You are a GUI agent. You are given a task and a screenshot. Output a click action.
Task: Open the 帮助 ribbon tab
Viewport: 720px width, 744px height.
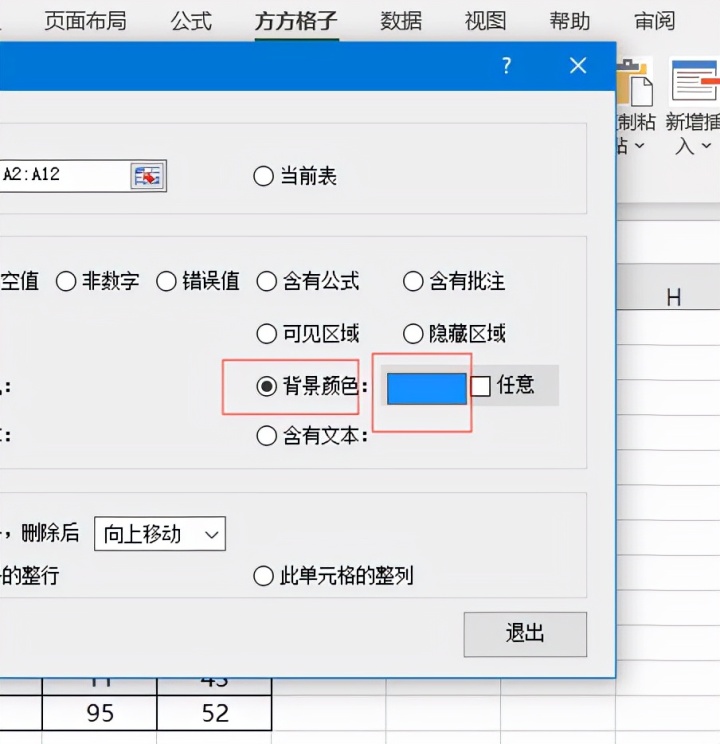[x=570, y=21]
